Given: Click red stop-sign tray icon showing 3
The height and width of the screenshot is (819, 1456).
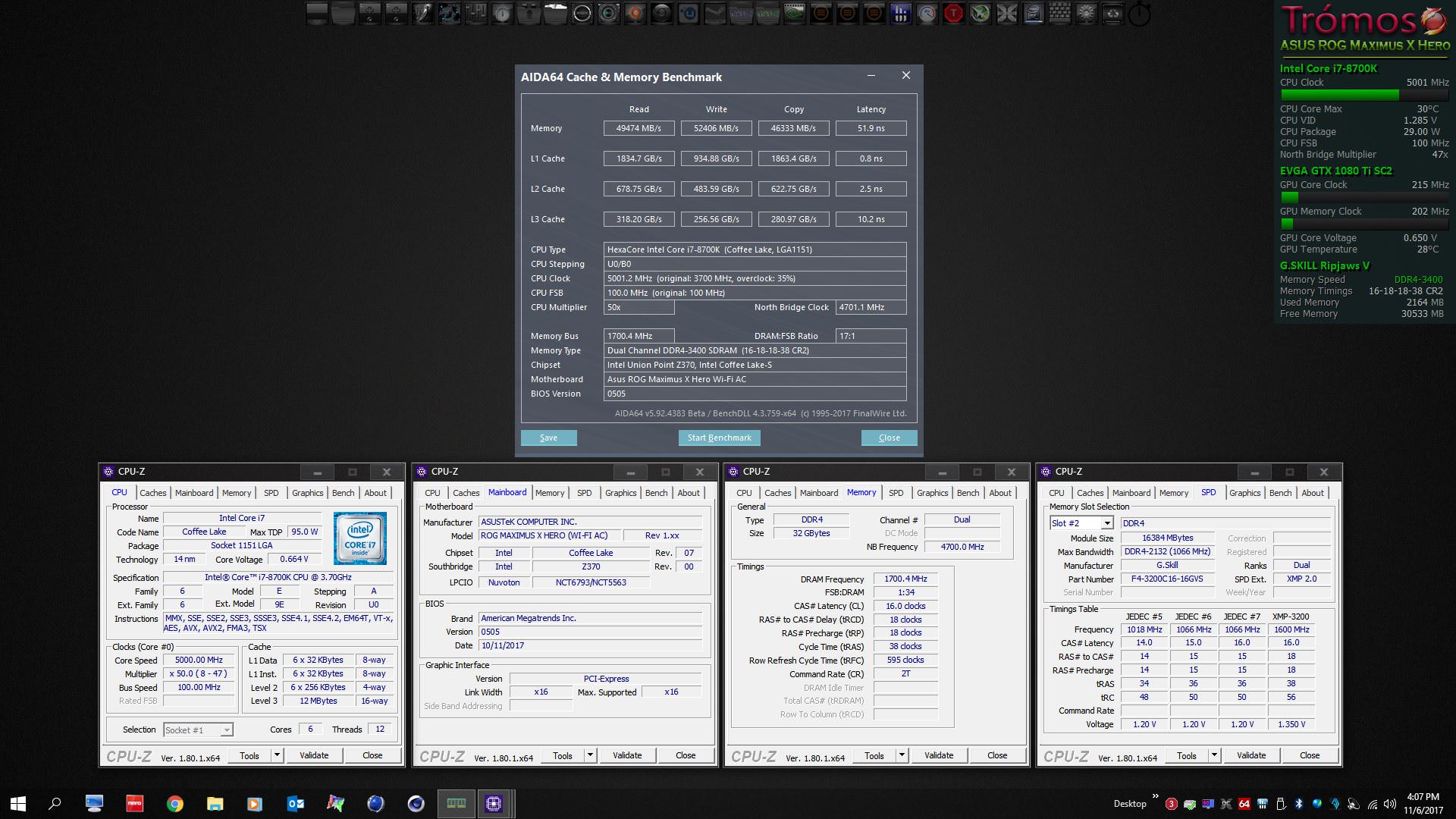Looking at the screenshot, I should point(1172,804).
